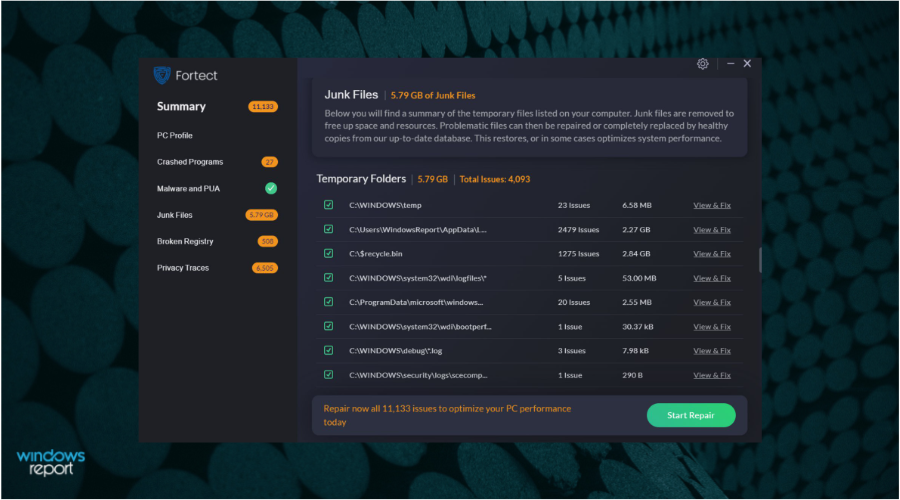The image size is (900, 500).
Task: Click View & Fix for debug\*.log
Action: [x=712, y=351]
